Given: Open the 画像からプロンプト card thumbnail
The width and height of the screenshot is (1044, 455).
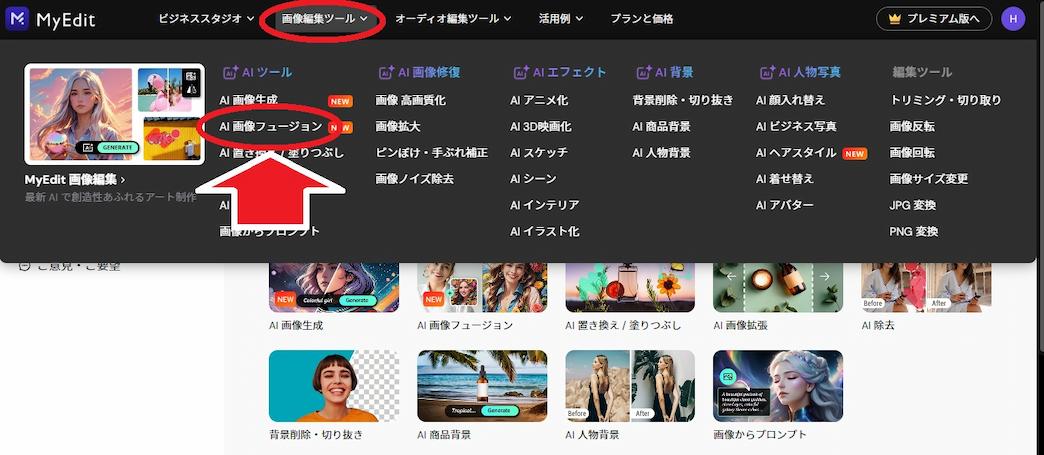Looking at the screenshot, I should click(x=778, y=386).
